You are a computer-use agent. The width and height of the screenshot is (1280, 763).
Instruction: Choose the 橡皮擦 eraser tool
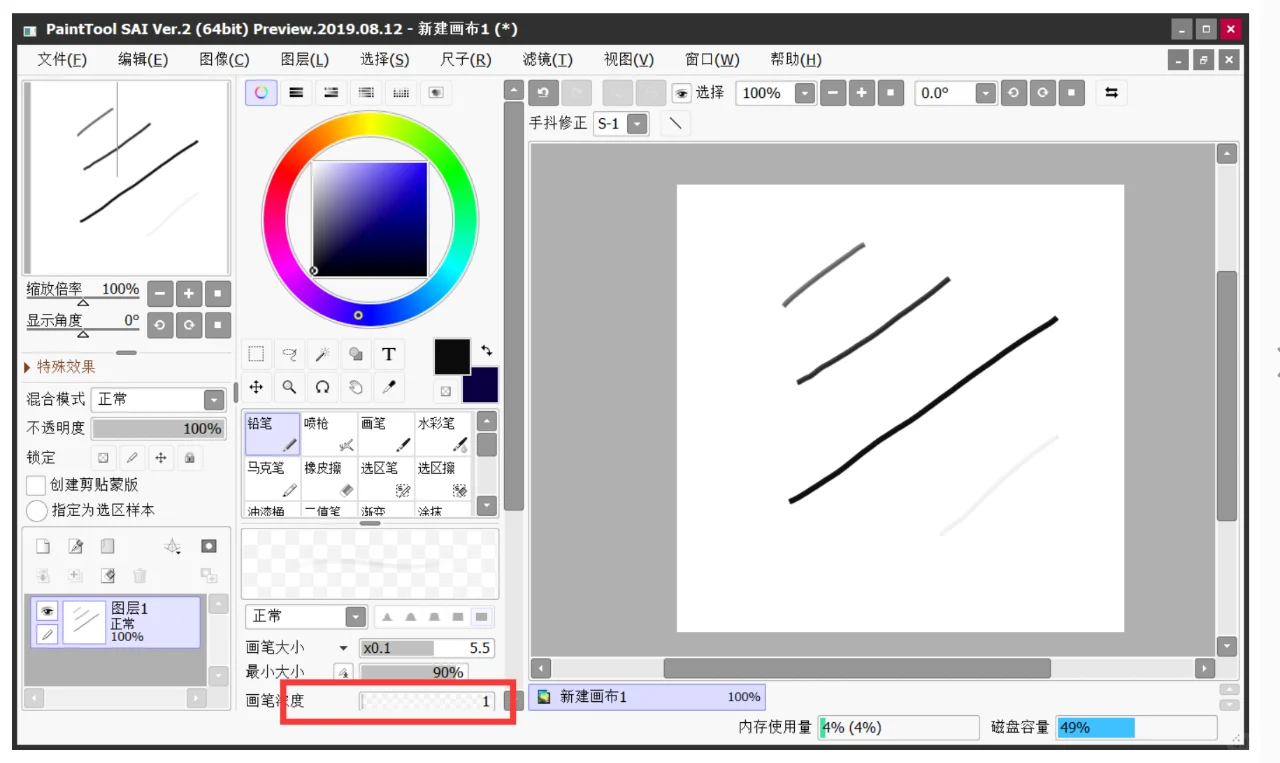[x=330, y=479]
